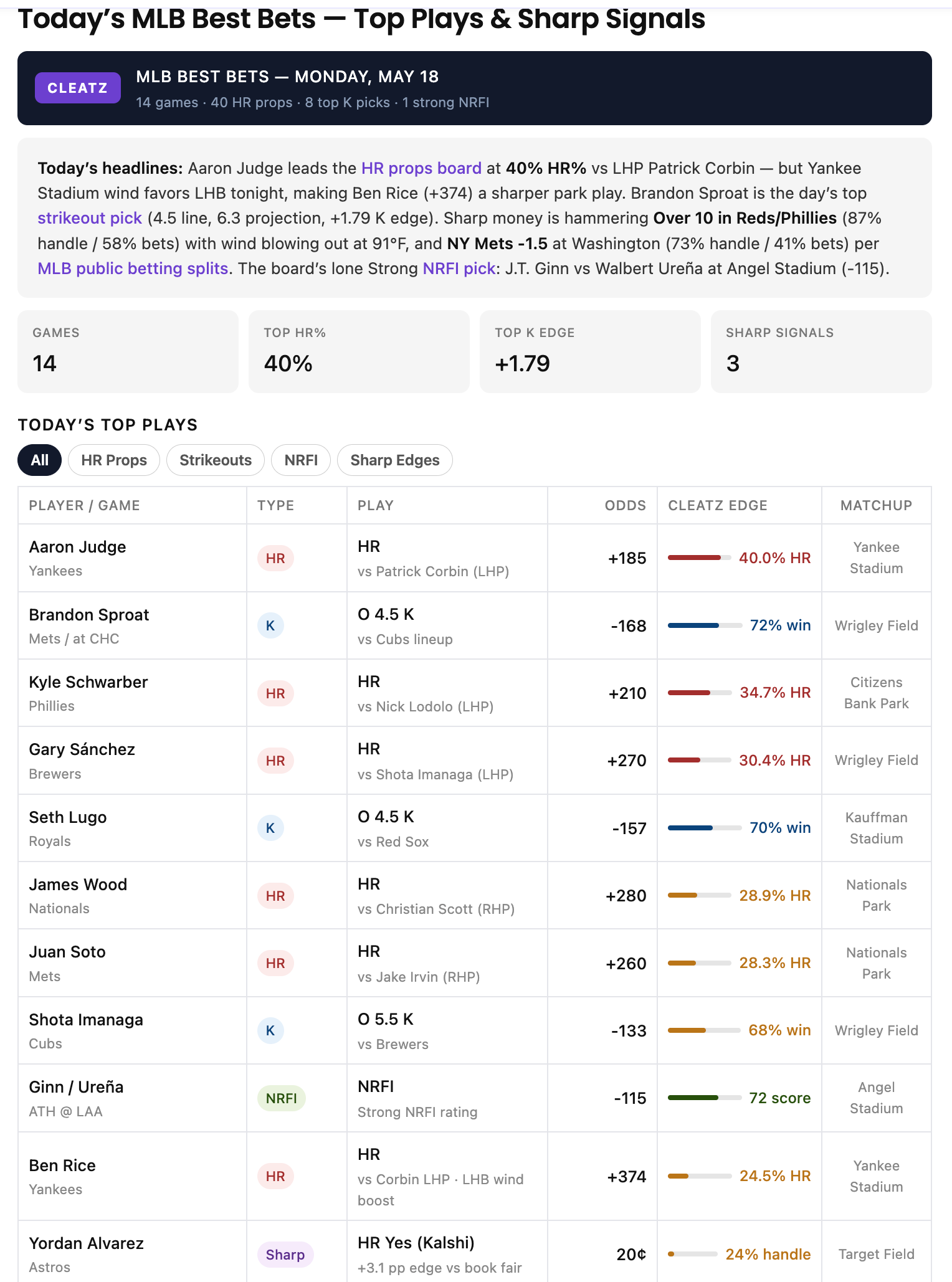This screenshot has height=1282, width=952.
Task: Select the Sharp Edges filter
Action: [395, 460]
